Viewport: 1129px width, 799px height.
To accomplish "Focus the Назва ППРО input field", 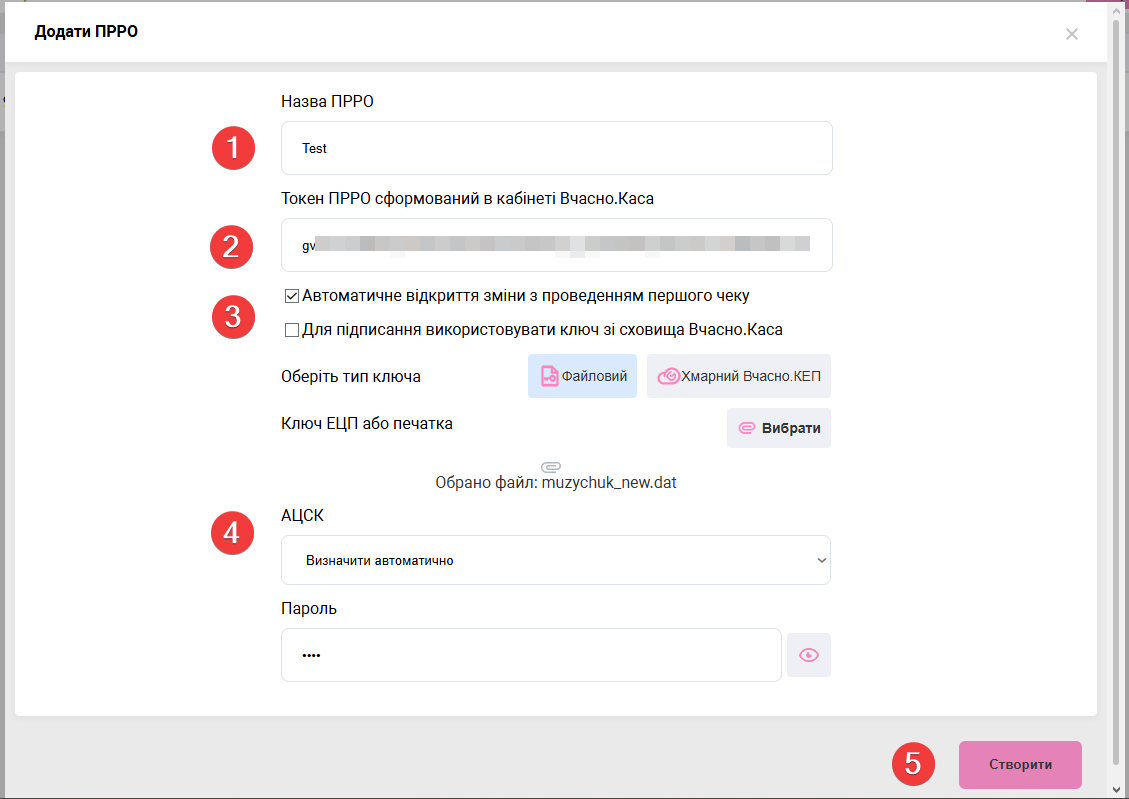I will pos(556,148).
